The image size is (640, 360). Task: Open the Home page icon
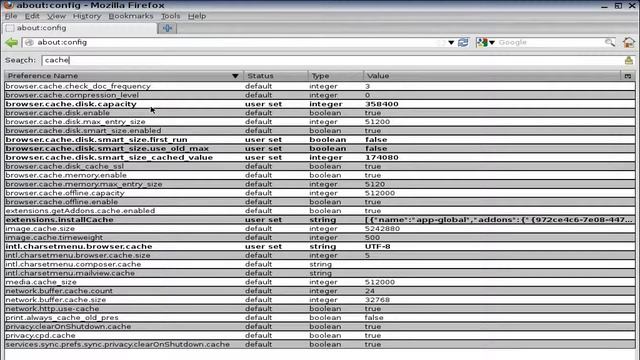tap(629, 42)
